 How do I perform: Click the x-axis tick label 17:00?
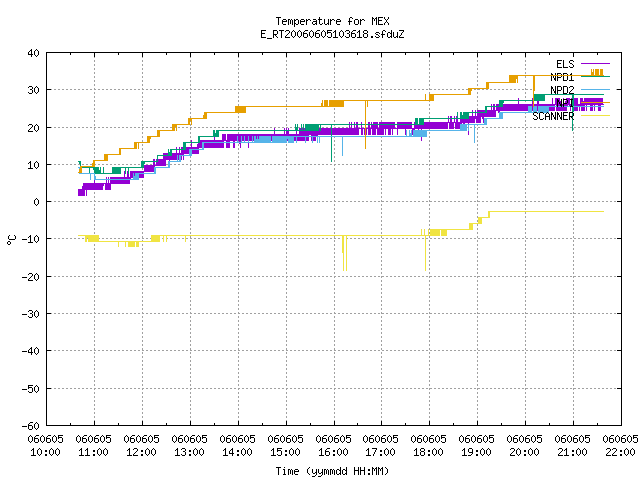point(380,452)
